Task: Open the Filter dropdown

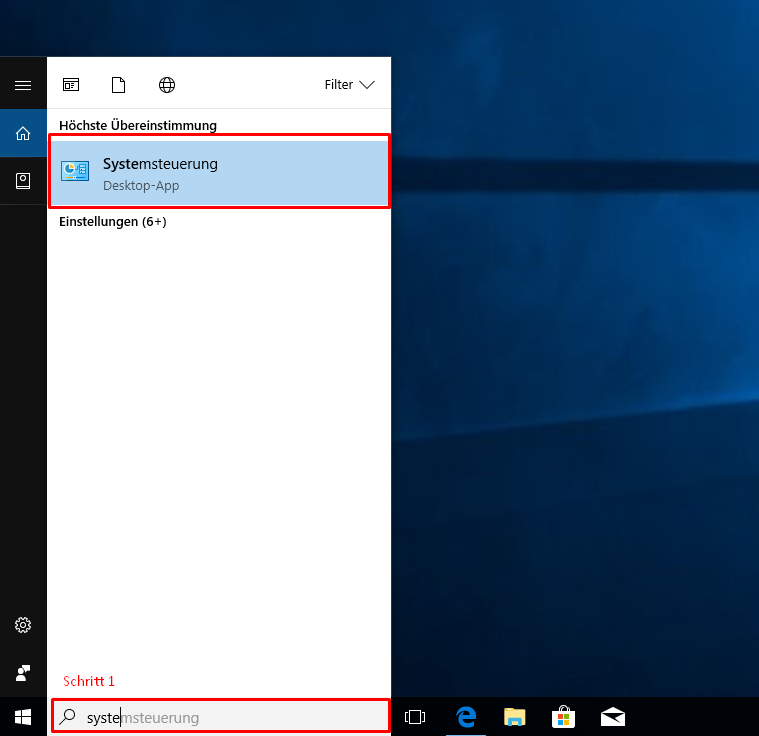Action: (349, 85)
